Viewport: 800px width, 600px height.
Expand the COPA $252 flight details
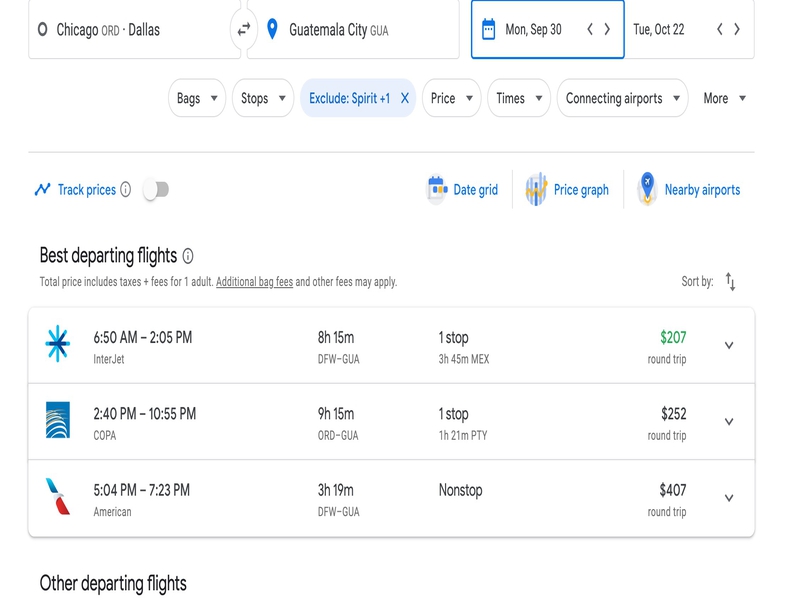click(729, 421)
